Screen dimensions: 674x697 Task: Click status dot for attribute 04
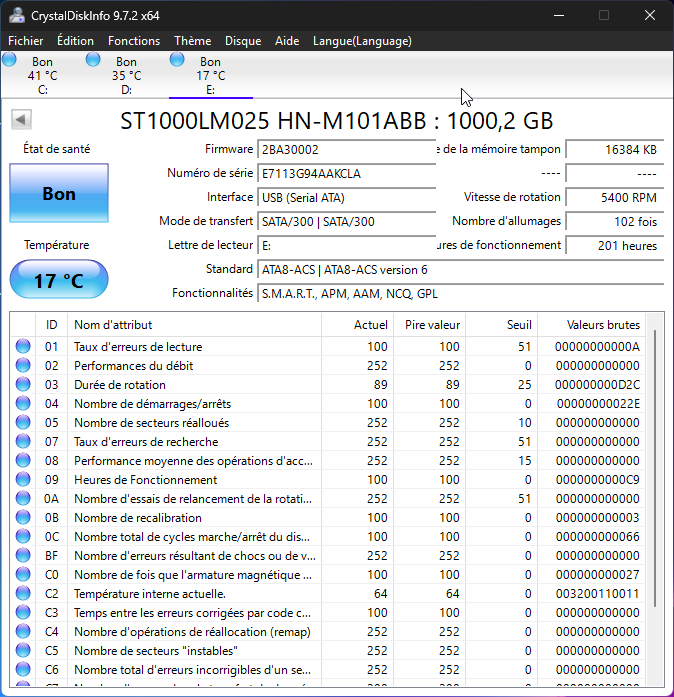23,404
